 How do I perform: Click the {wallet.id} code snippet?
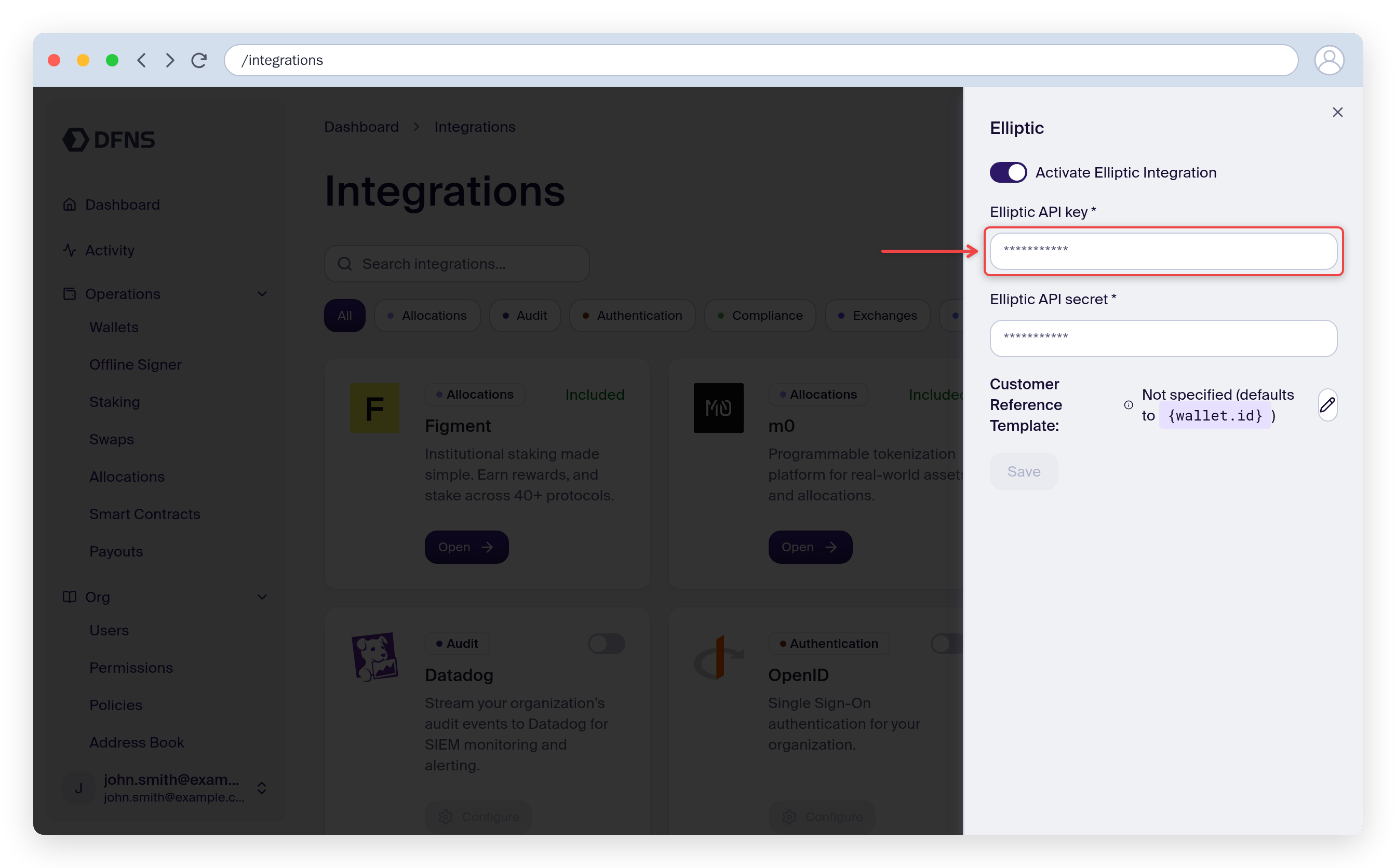tap(1215, 416)
